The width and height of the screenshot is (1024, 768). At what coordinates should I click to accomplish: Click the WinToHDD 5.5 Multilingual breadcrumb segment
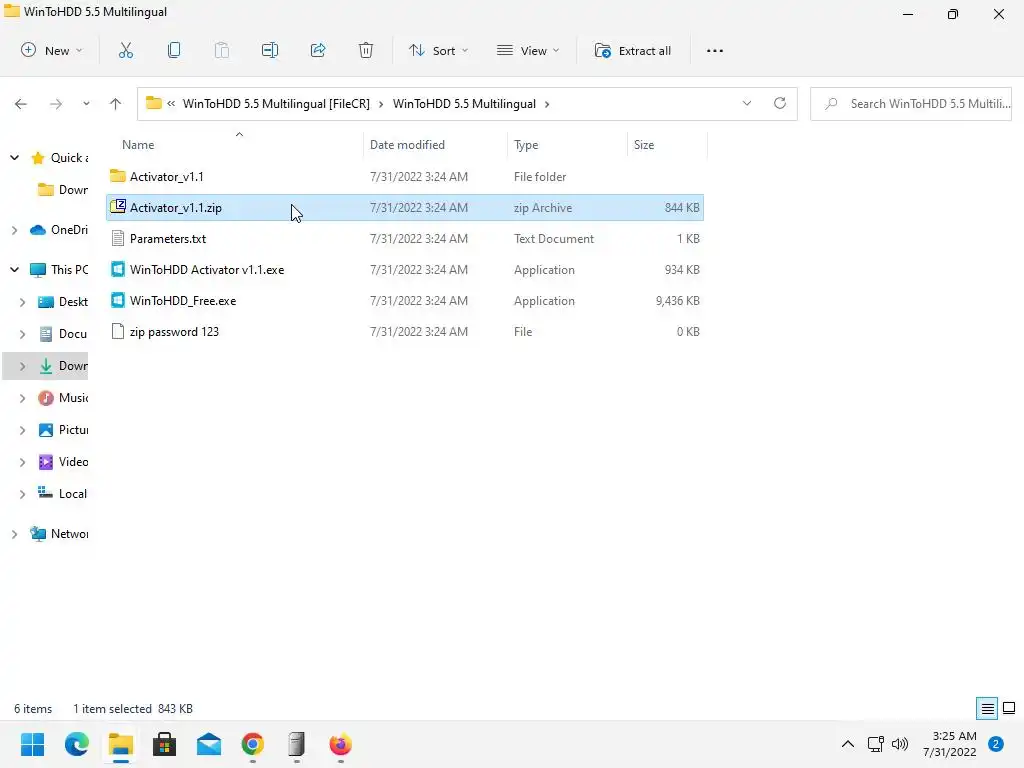tap(464, 104)
